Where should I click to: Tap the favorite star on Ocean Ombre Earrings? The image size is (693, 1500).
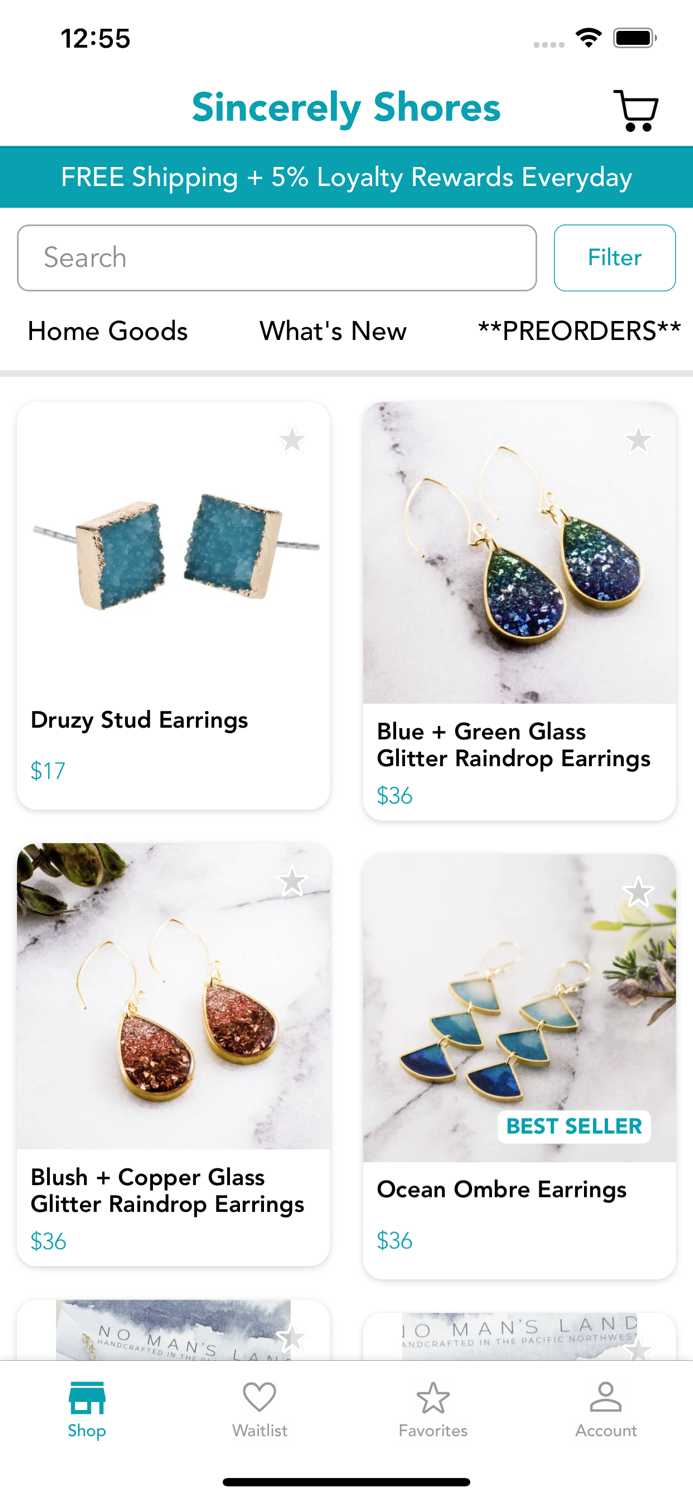[x=638, y=891]
